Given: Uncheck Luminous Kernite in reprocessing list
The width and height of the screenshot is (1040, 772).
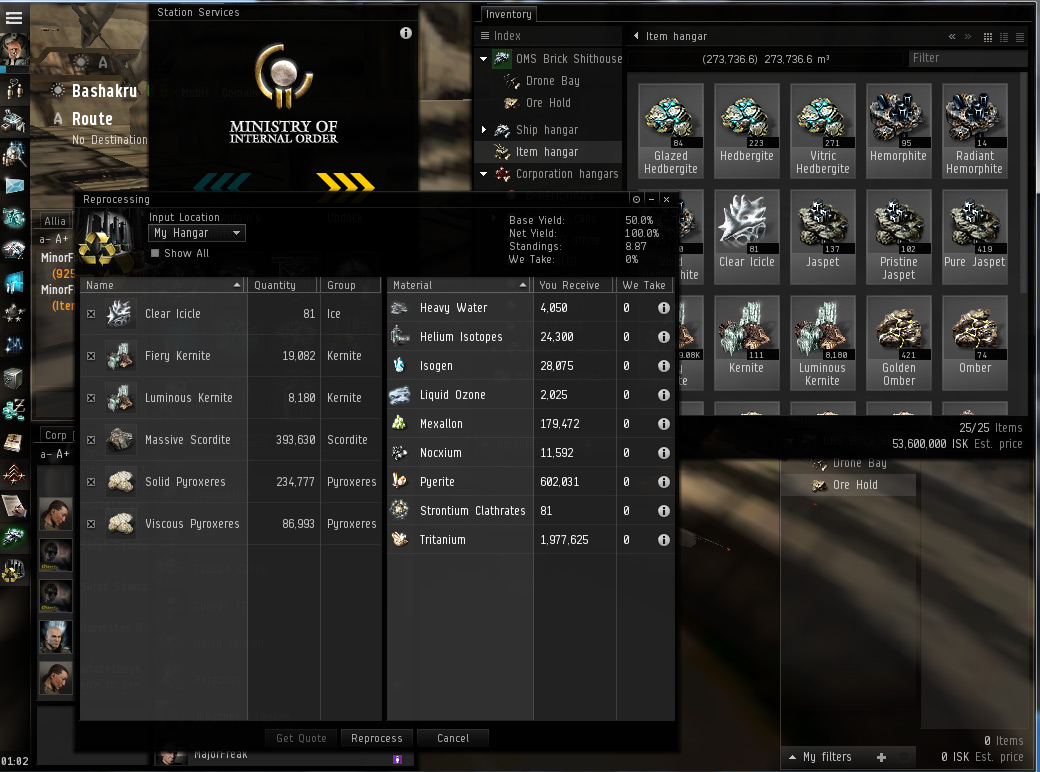Looking at the screenshot, I should coord(91,398).
